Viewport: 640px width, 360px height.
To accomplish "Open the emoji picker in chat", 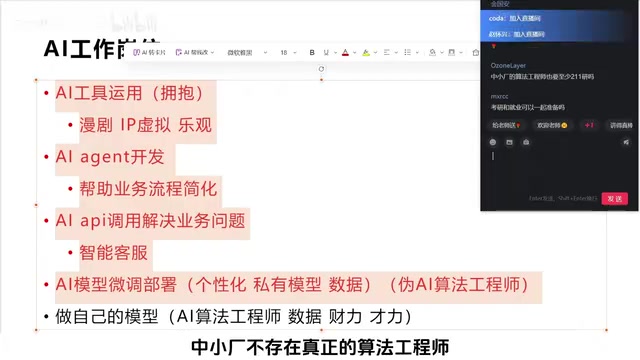I will point(493,142).
